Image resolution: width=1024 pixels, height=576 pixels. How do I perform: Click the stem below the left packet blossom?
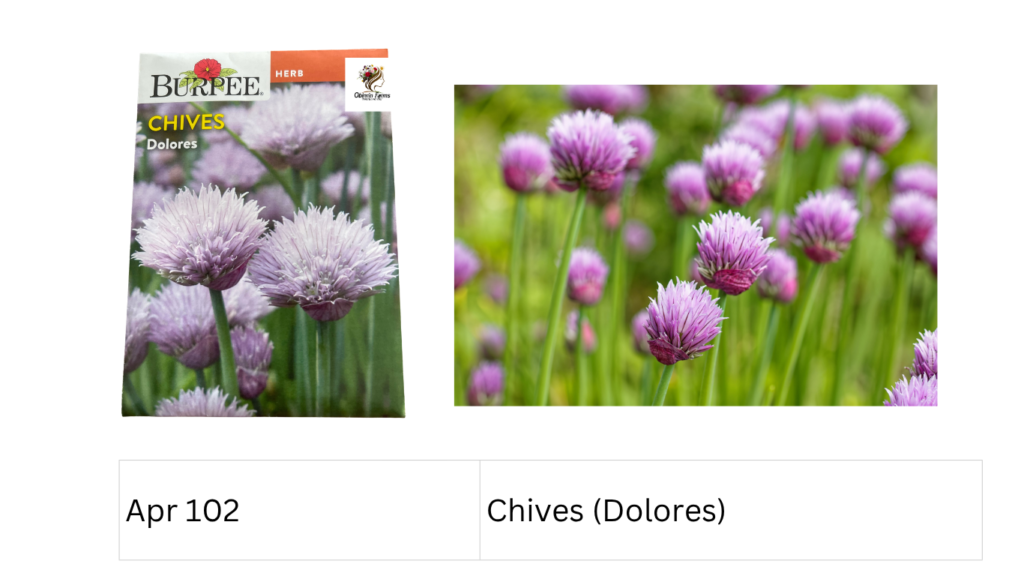tap(223, 340)
